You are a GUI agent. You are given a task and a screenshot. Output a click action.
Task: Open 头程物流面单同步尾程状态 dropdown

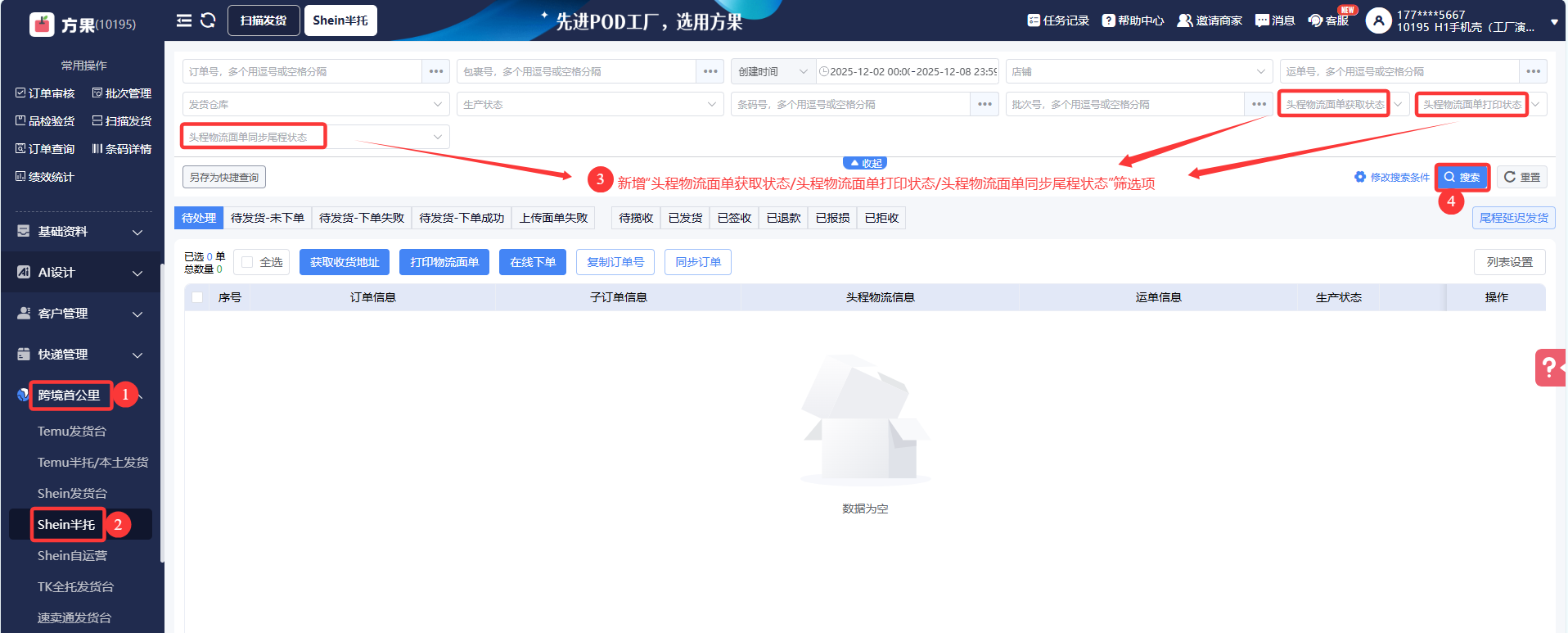pyautogui.click(x=316, y=137)
